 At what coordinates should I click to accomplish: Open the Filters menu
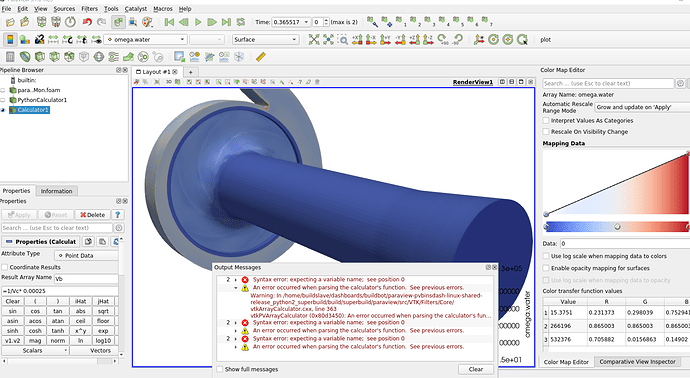[x=89, y=9]
